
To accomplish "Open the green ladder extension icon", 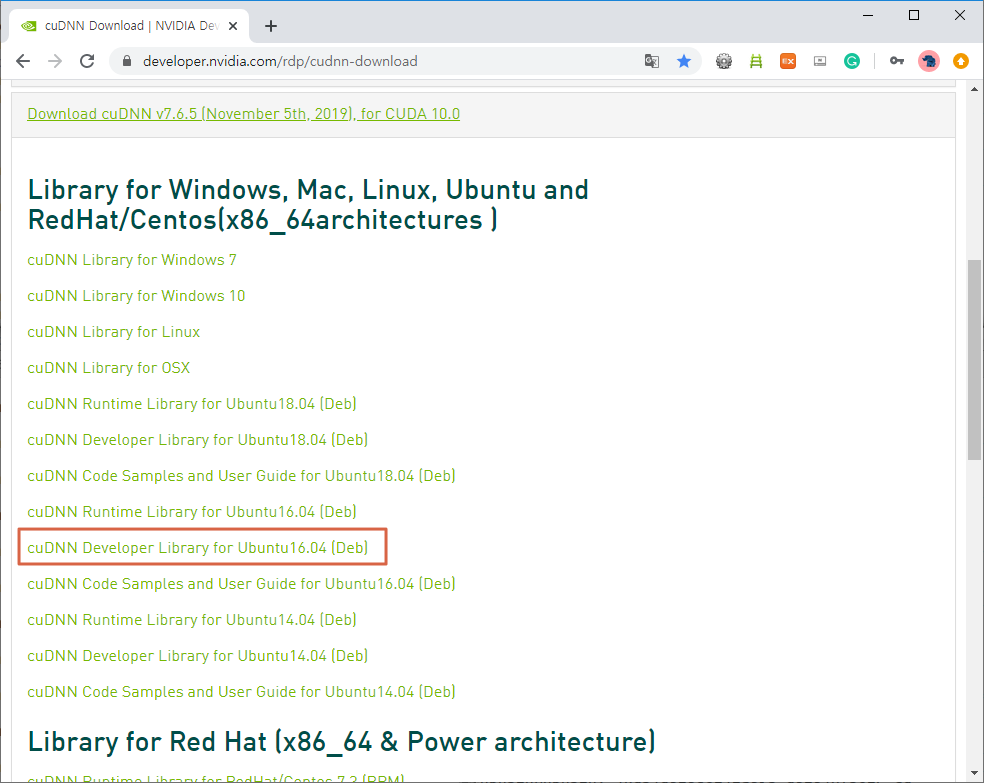I will pos(756,61).
